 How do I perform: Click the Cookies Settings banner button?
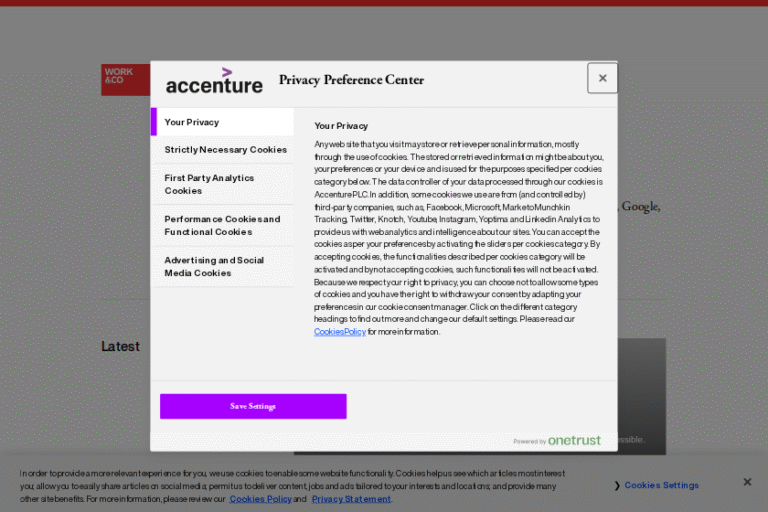[661, 485]
